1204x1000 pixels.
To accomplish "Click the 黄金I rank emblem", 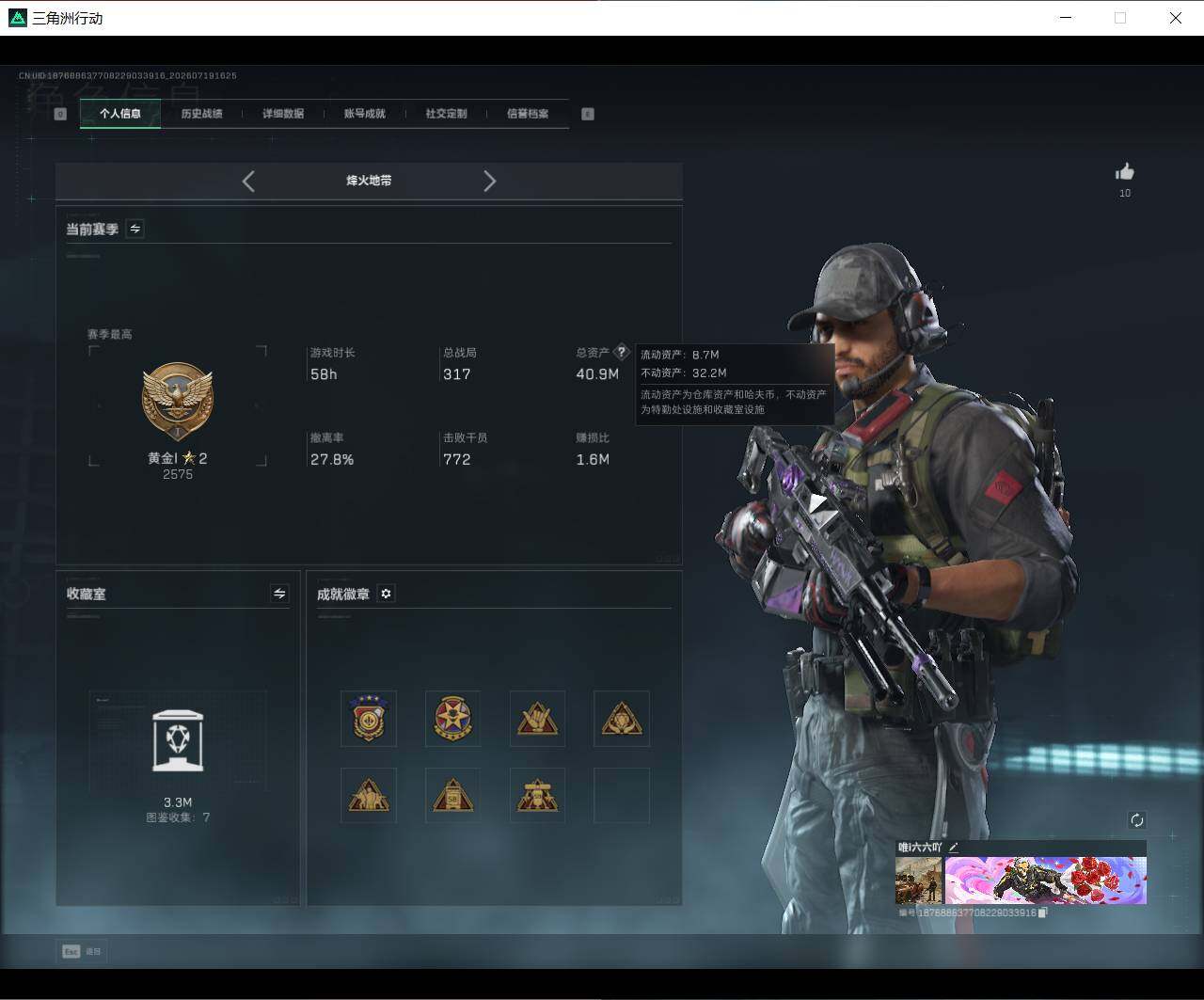I will click(178, 401).
